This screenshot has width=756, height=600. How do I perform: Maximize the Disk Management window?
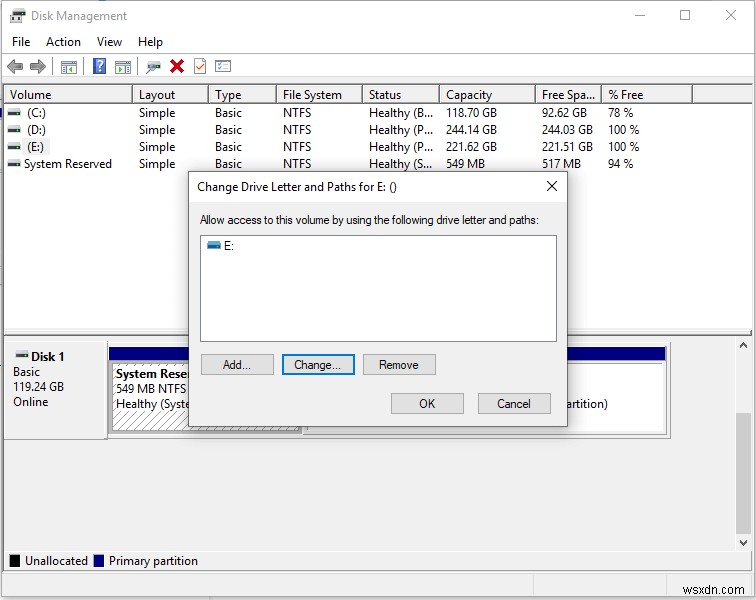coord(685,15)
